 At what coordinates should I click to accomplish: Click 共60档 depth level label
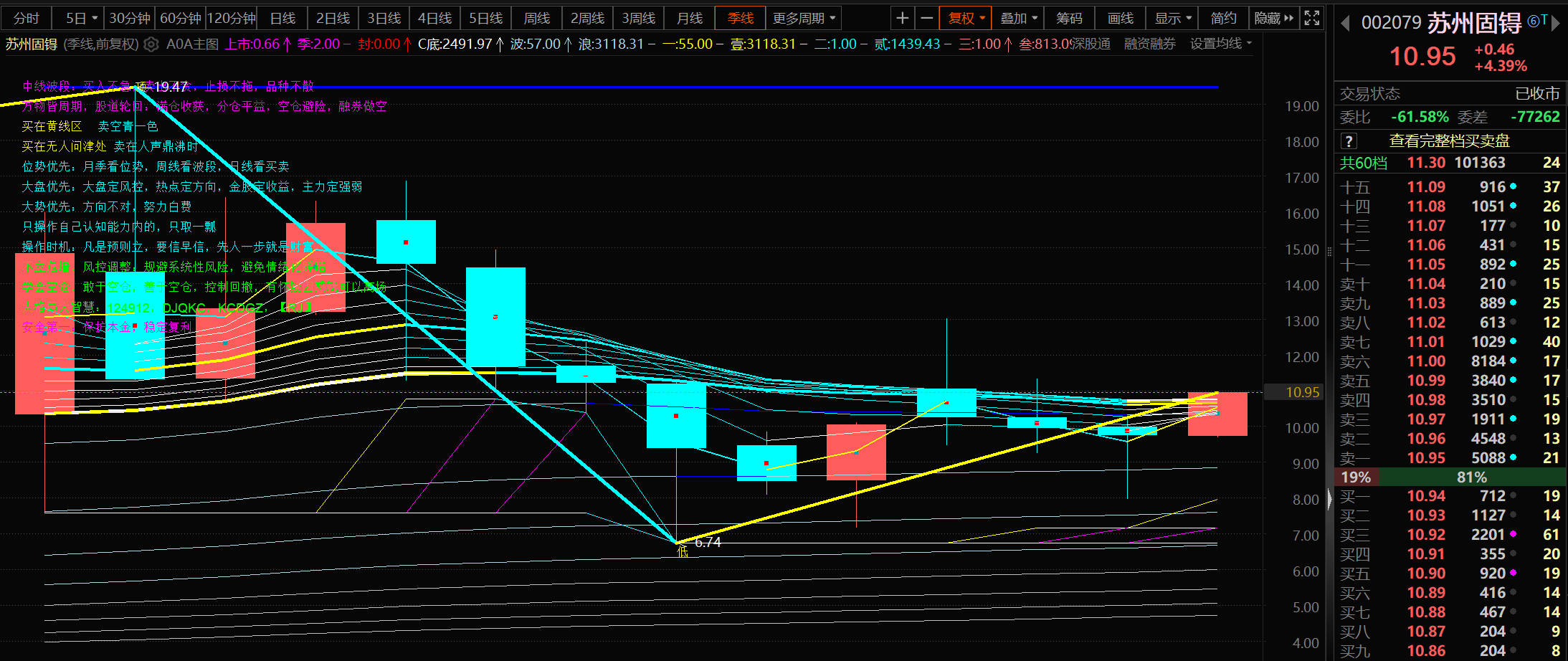1364,163
